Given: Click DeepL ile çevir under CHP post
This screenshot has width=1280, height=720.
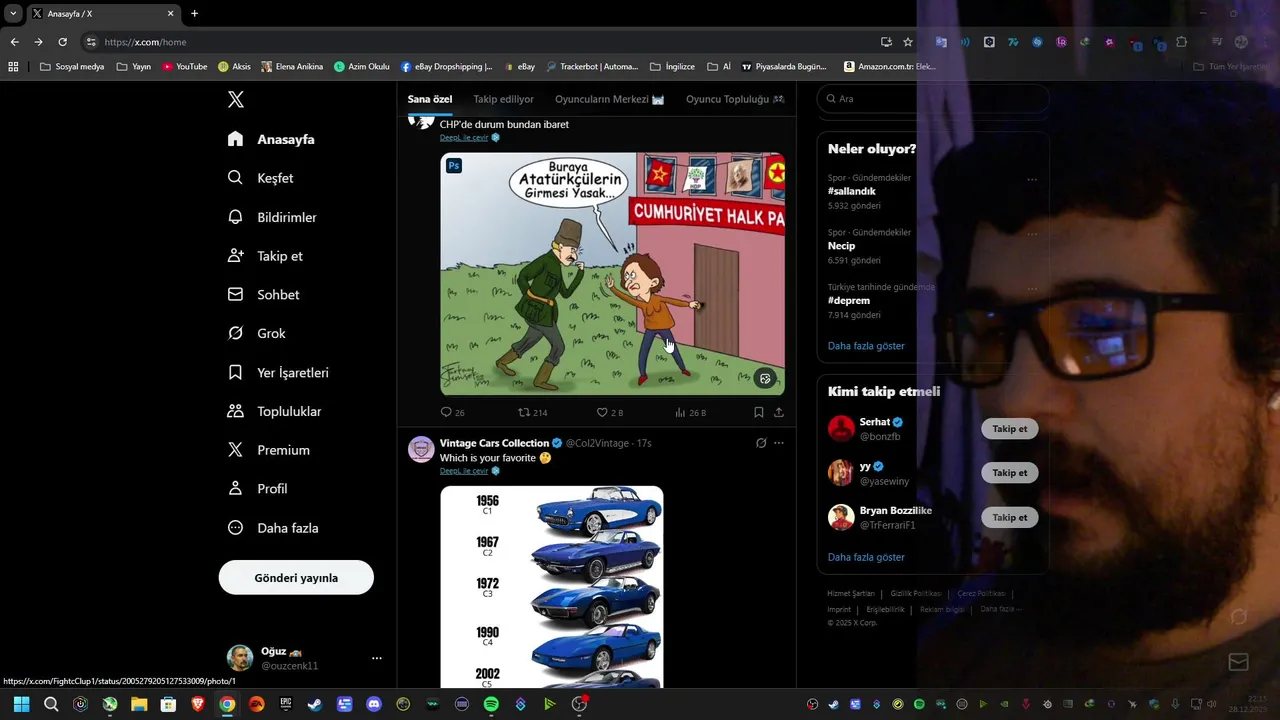Looking at the screenshot, I should tap(464, 138).
